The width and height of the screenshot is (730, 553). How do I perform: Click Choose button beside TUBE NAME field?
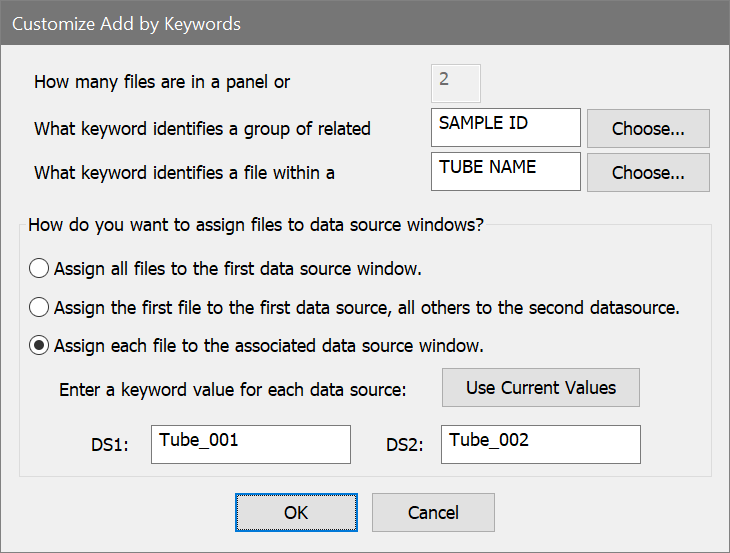(648, 173)
